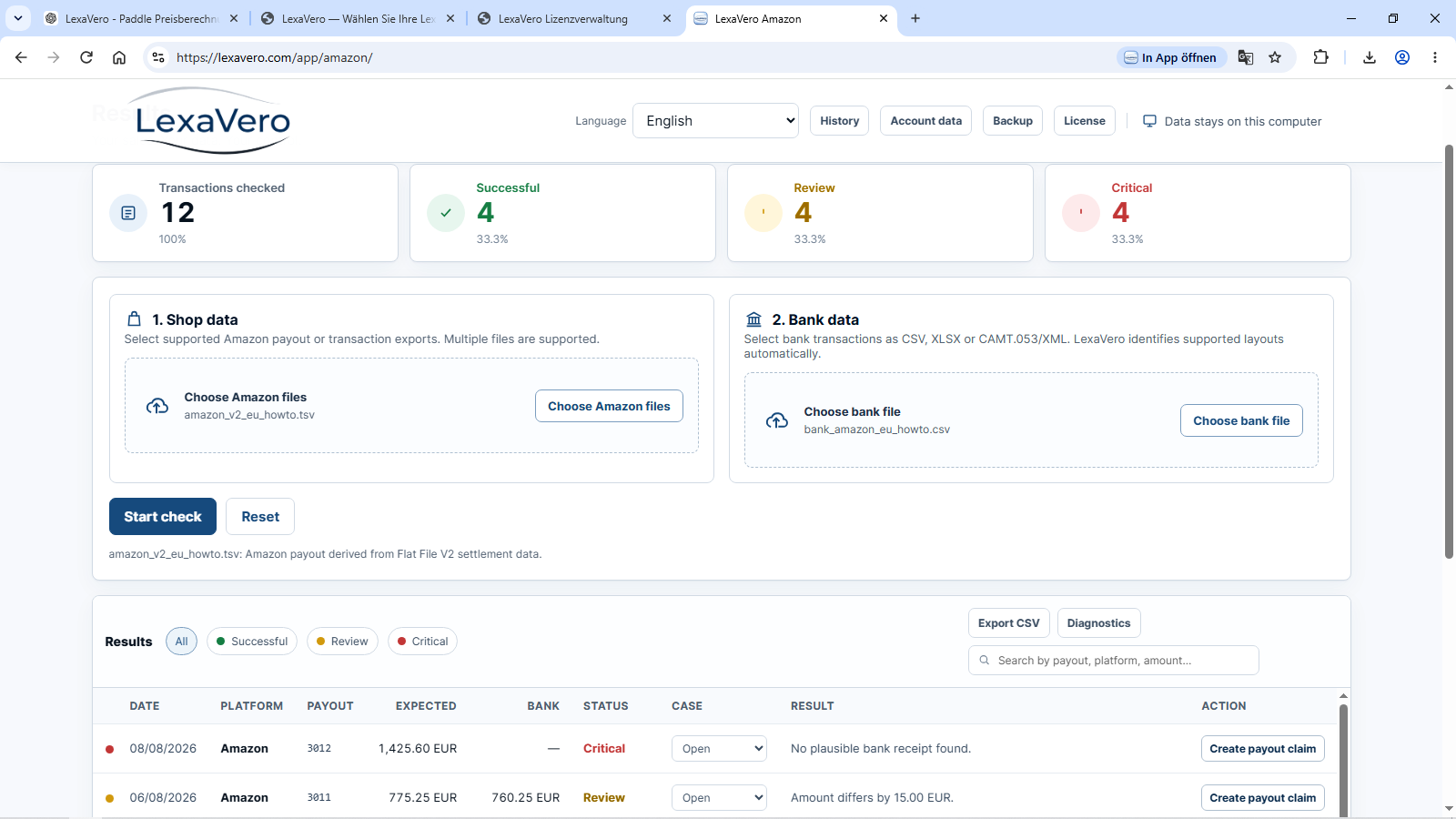Create payout claim for payout 3012
The image size is (1456, 819).
coord(1262,749)
